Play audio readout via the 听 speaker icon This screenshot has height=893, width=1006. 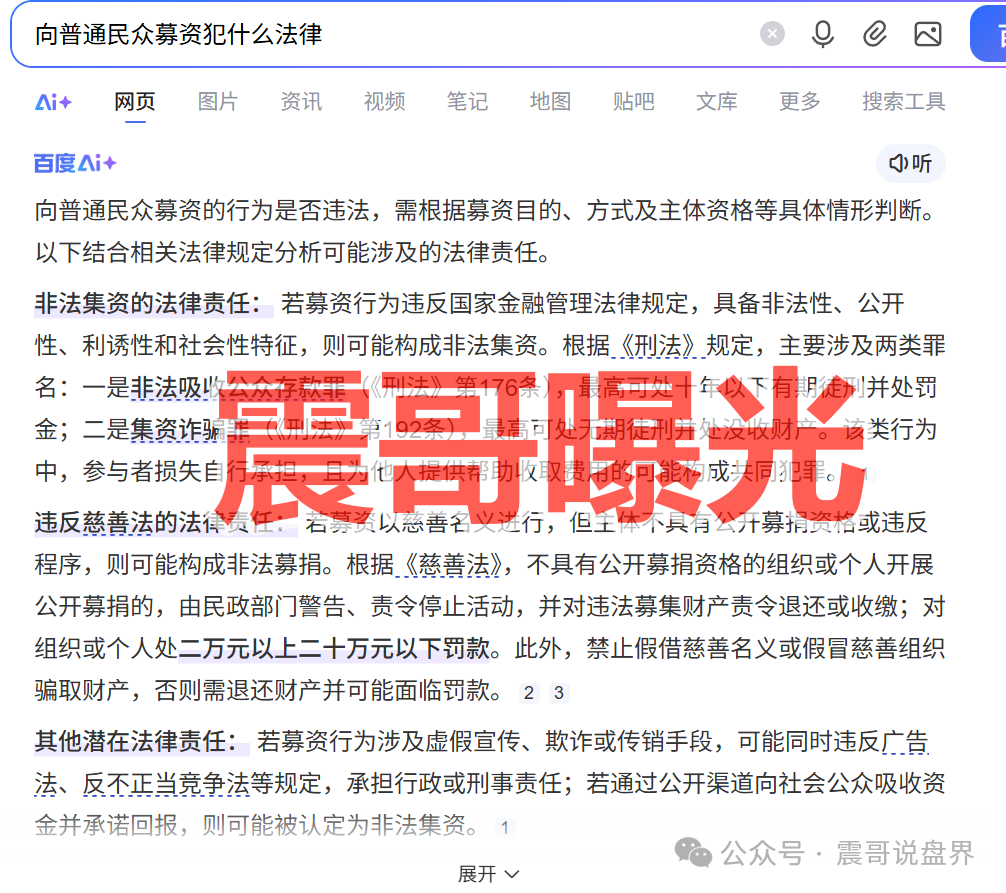pos(910,164)
